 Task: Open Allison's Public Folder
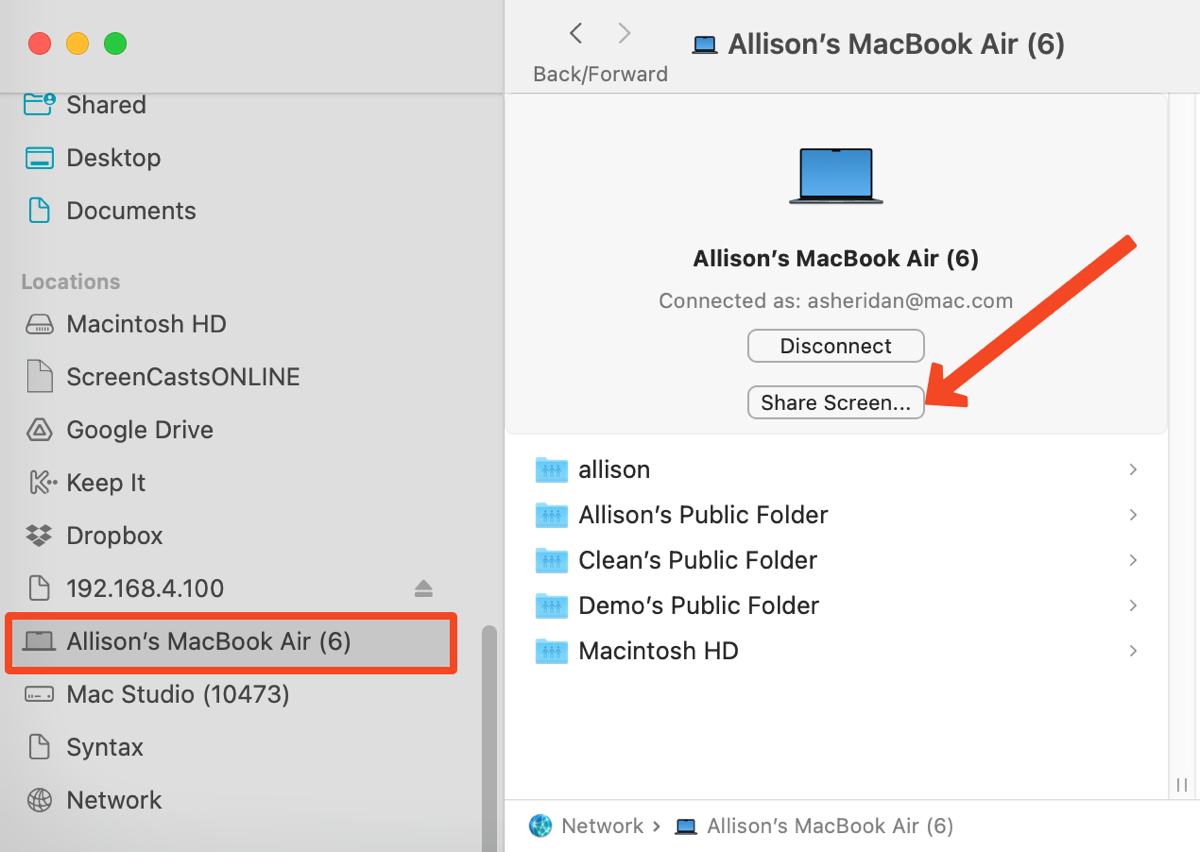click(x=702, y=514)
